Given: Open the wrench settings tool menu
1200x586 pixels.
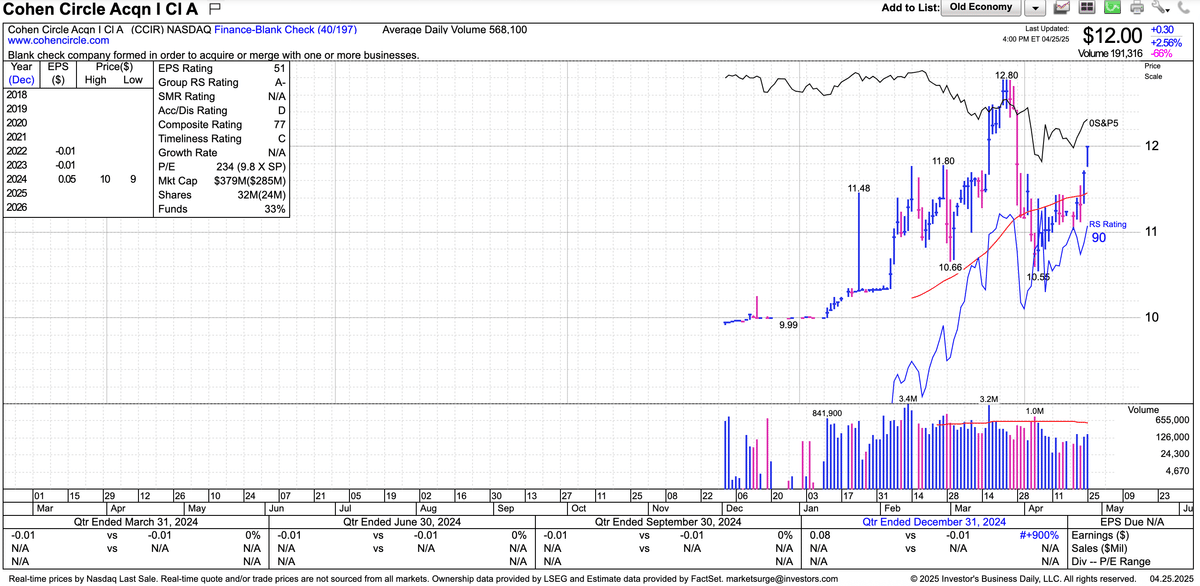Looking at the screenshot, I should point(1160,8).
